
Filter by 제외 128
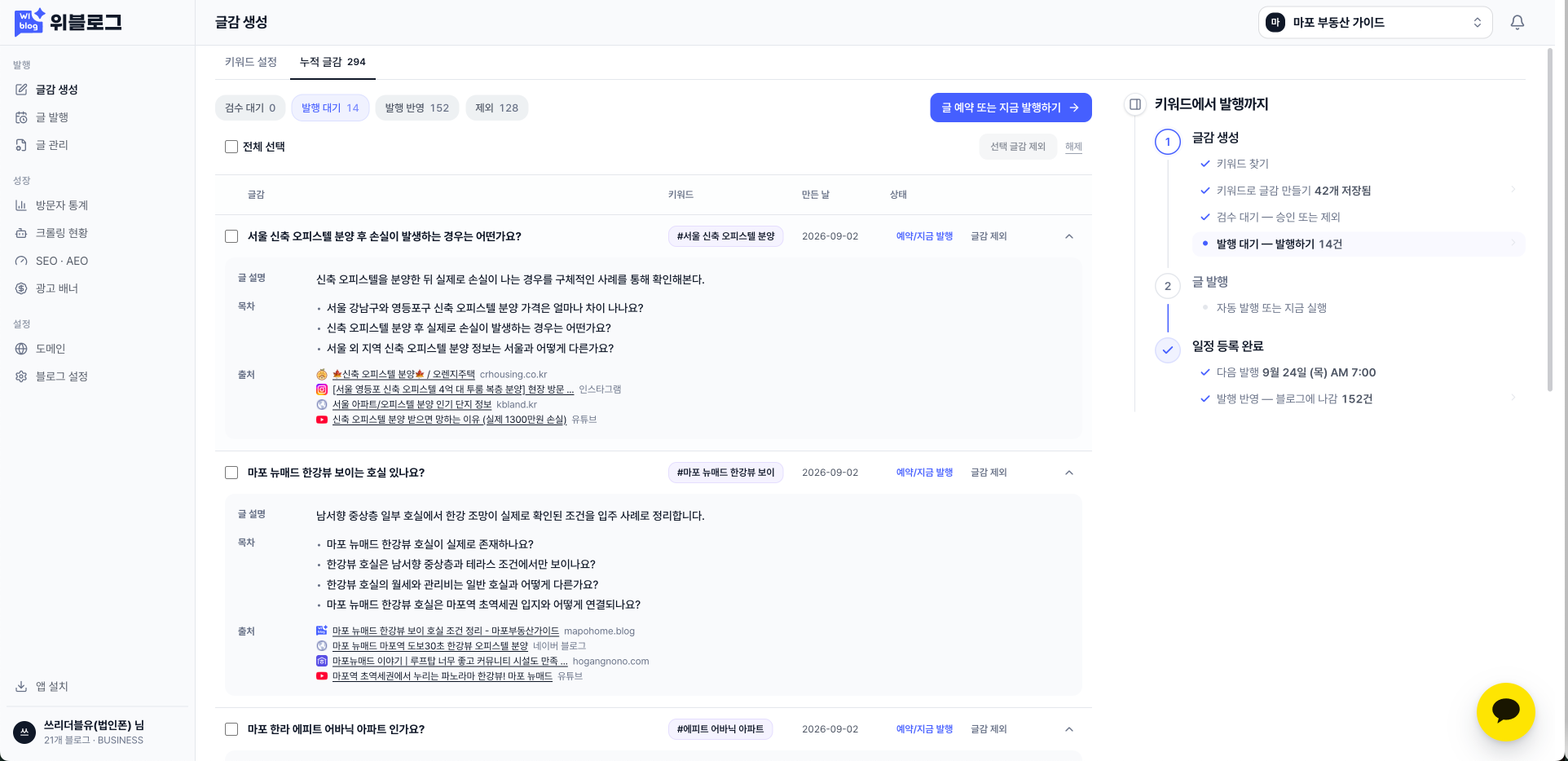[x=497, y=108]
